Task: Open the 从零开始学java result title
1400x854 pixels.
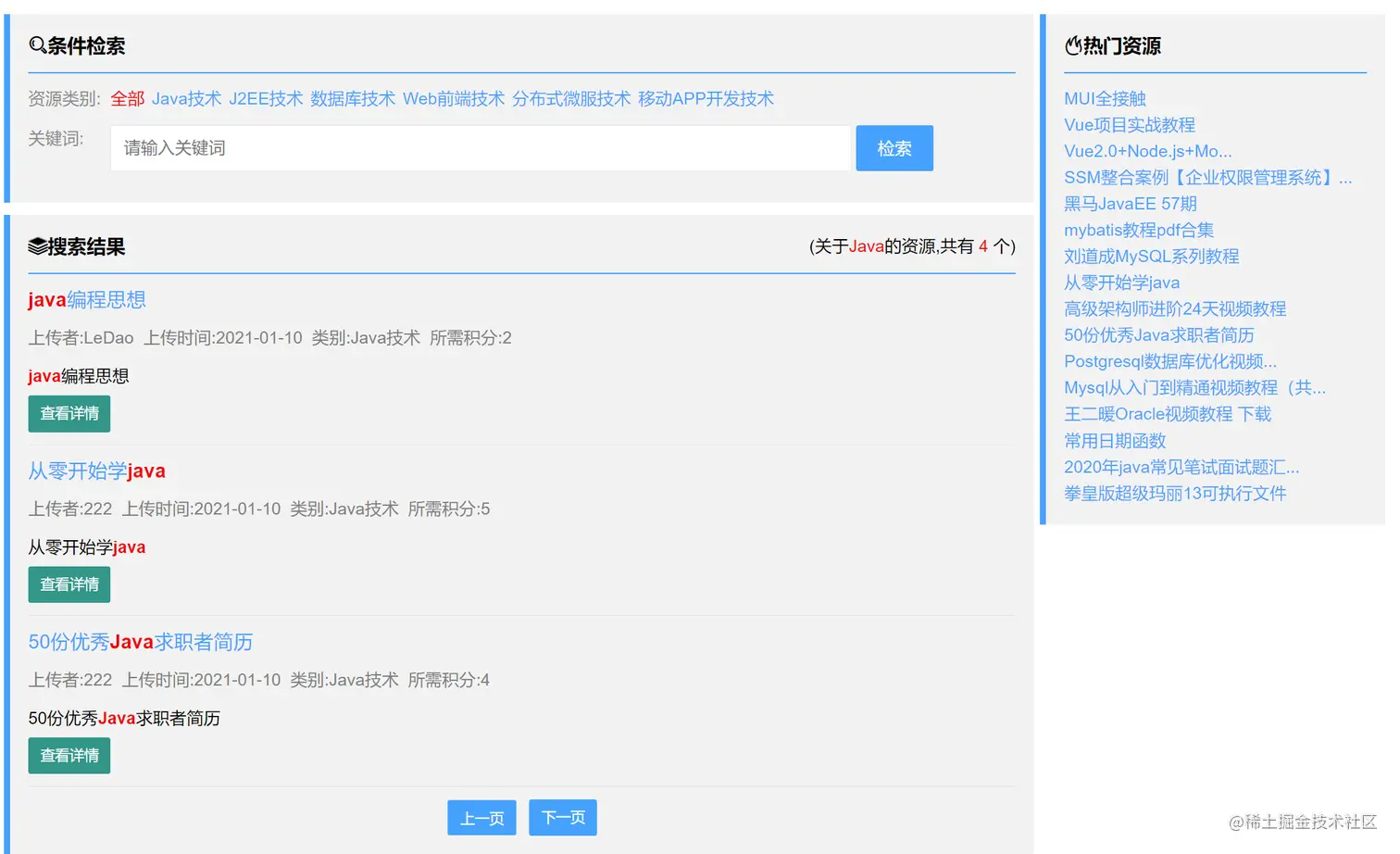Action: tap(96, 471)
